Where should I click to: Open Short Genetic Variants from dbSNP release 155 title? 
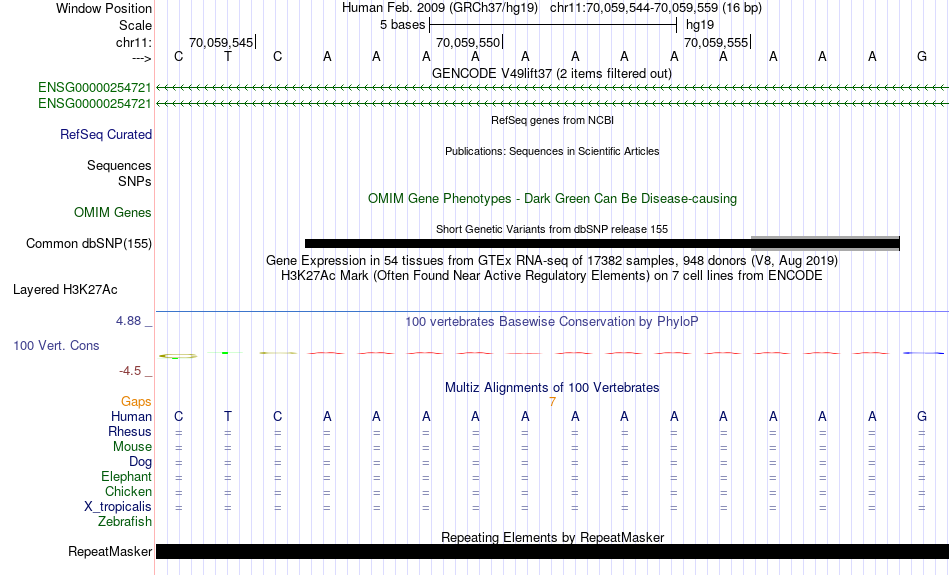point(552,229)
